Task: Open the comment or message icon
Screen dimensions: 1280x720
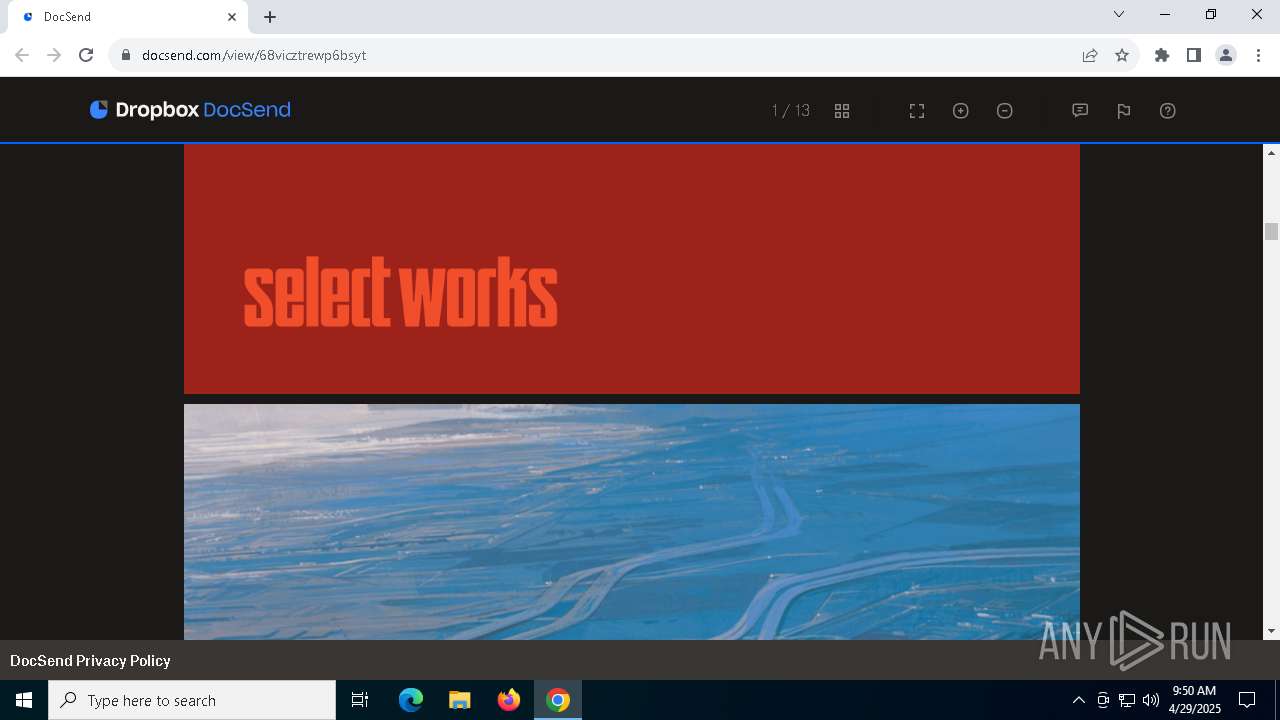Action: [1080, 111]
